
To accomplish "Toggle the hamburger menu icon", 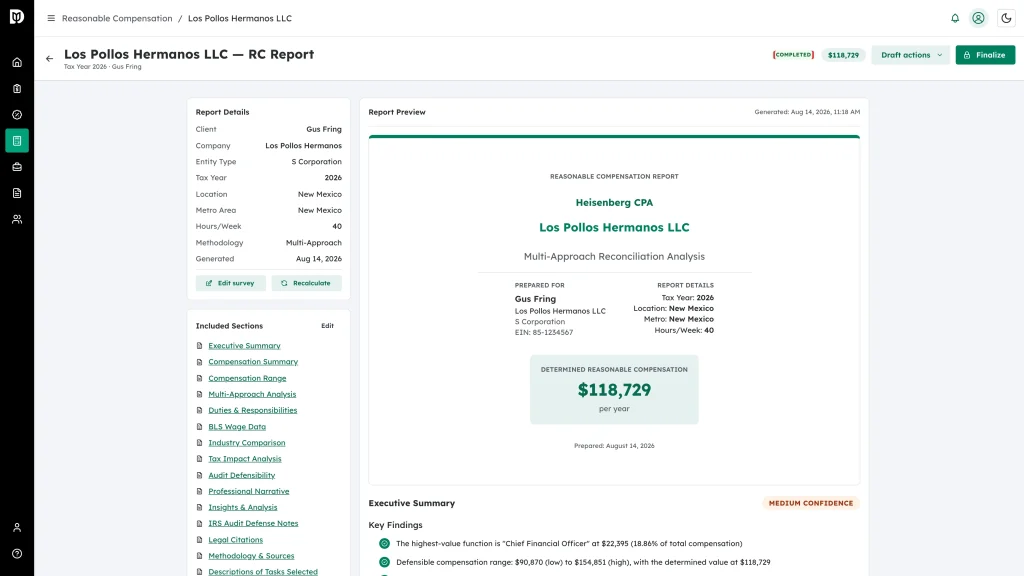I will [x=51, y=18].
